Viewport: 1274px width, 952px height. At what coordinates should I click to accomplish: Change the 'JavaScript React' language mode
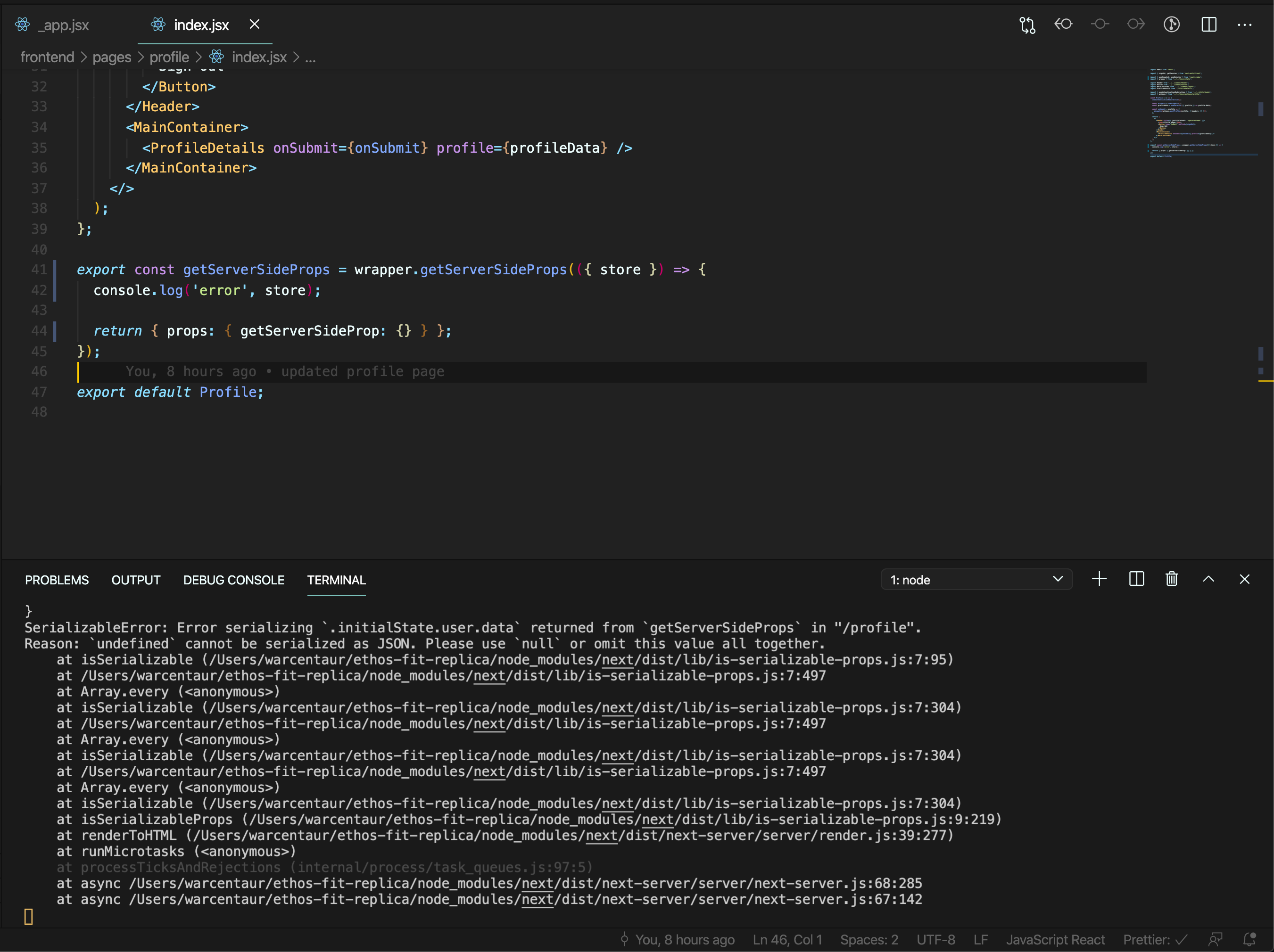point(1055,939)
